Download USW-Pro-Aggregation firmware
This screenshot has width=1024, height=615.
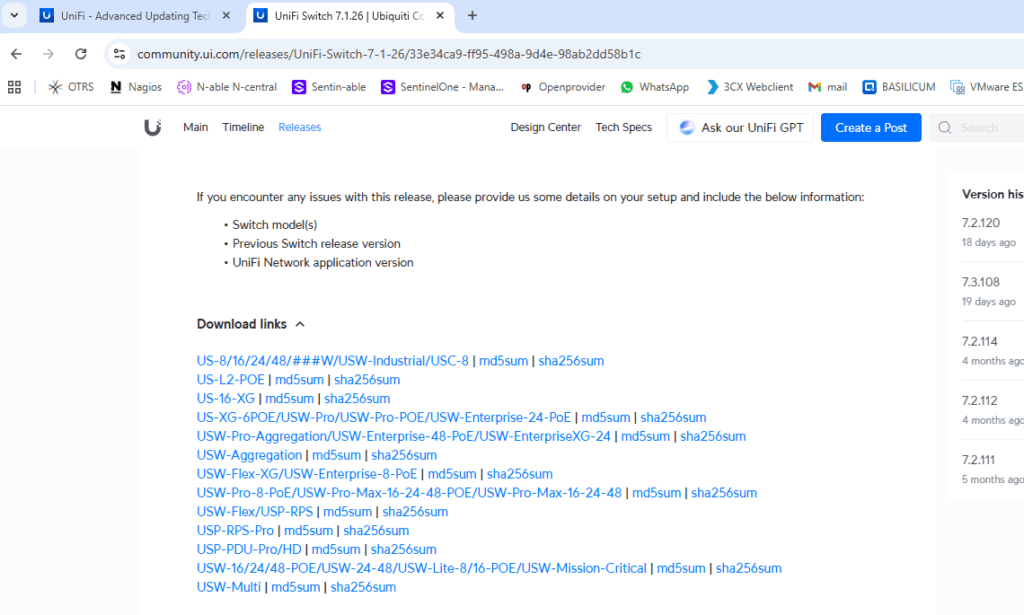click(x=404, y=436)
